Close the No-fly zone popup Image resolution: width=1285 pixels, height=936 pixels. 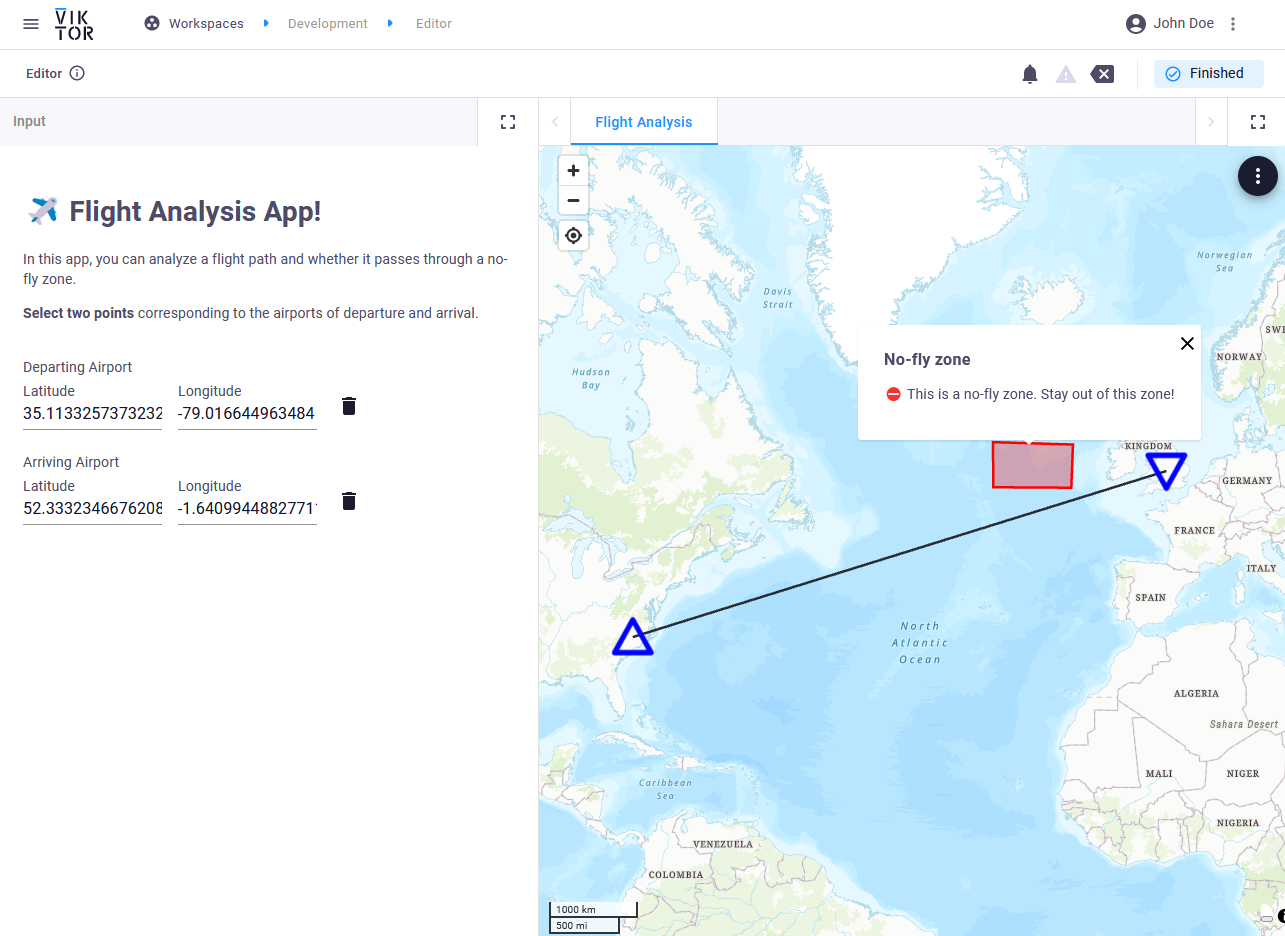coord(1187,344)
